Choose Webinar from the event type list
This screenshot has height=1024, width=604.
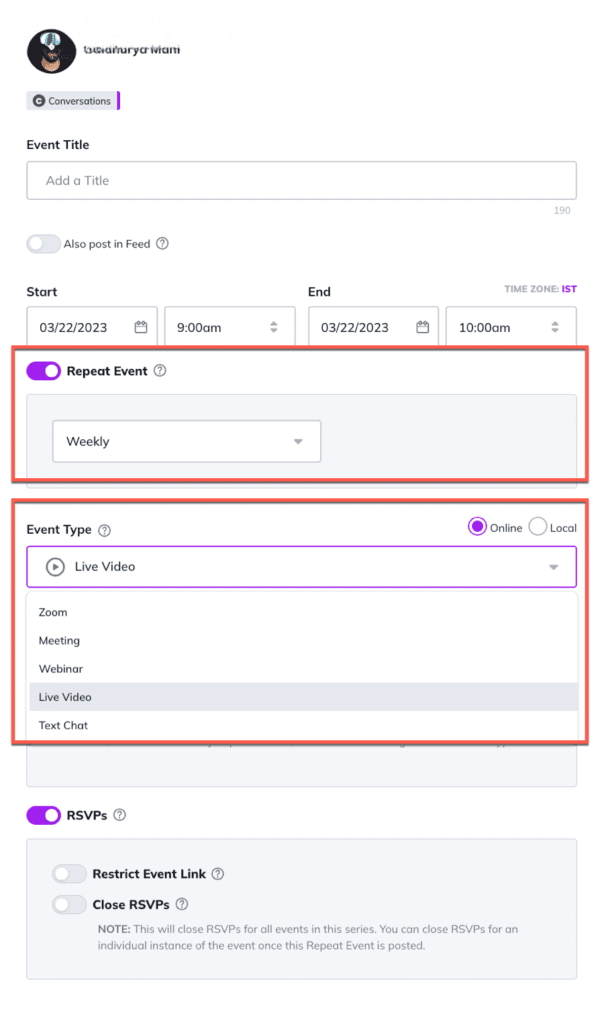61,668
